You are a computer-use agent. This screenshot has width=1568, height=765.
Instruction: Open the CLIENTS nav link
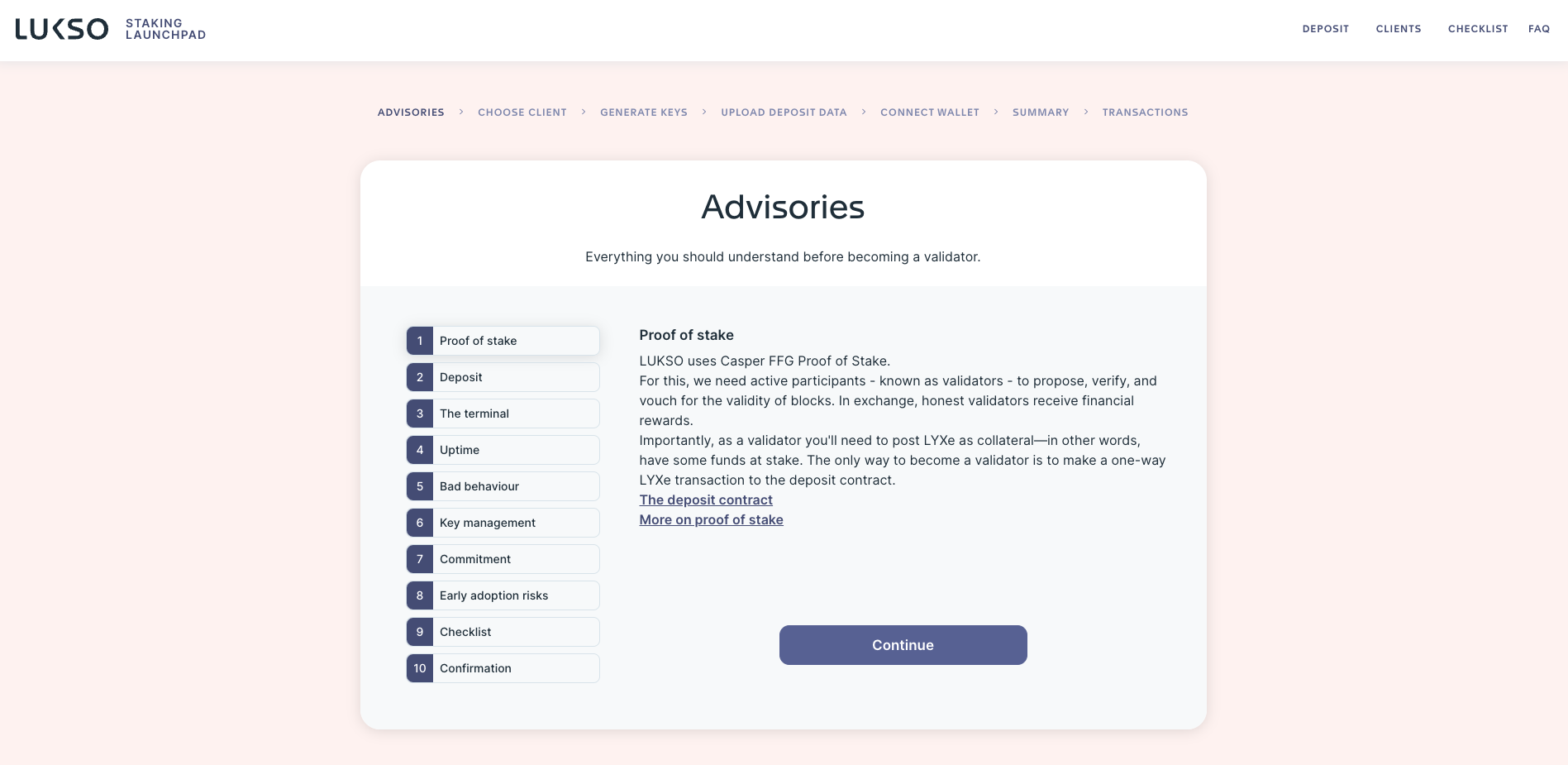[1399, 29]
